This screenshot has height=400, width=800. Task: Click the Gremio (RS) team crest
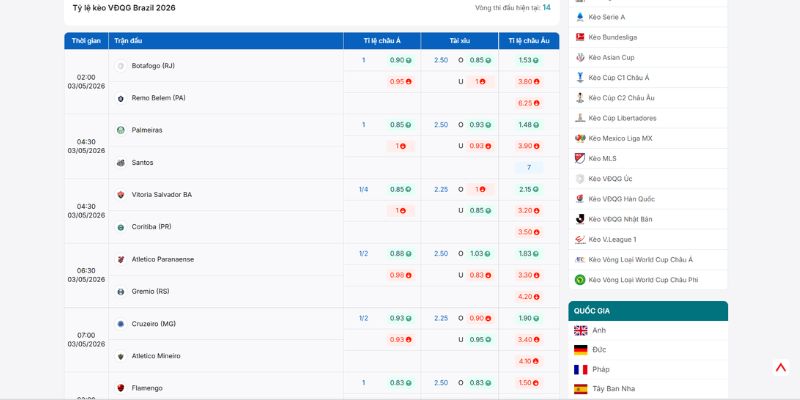[x=120, y=292]
